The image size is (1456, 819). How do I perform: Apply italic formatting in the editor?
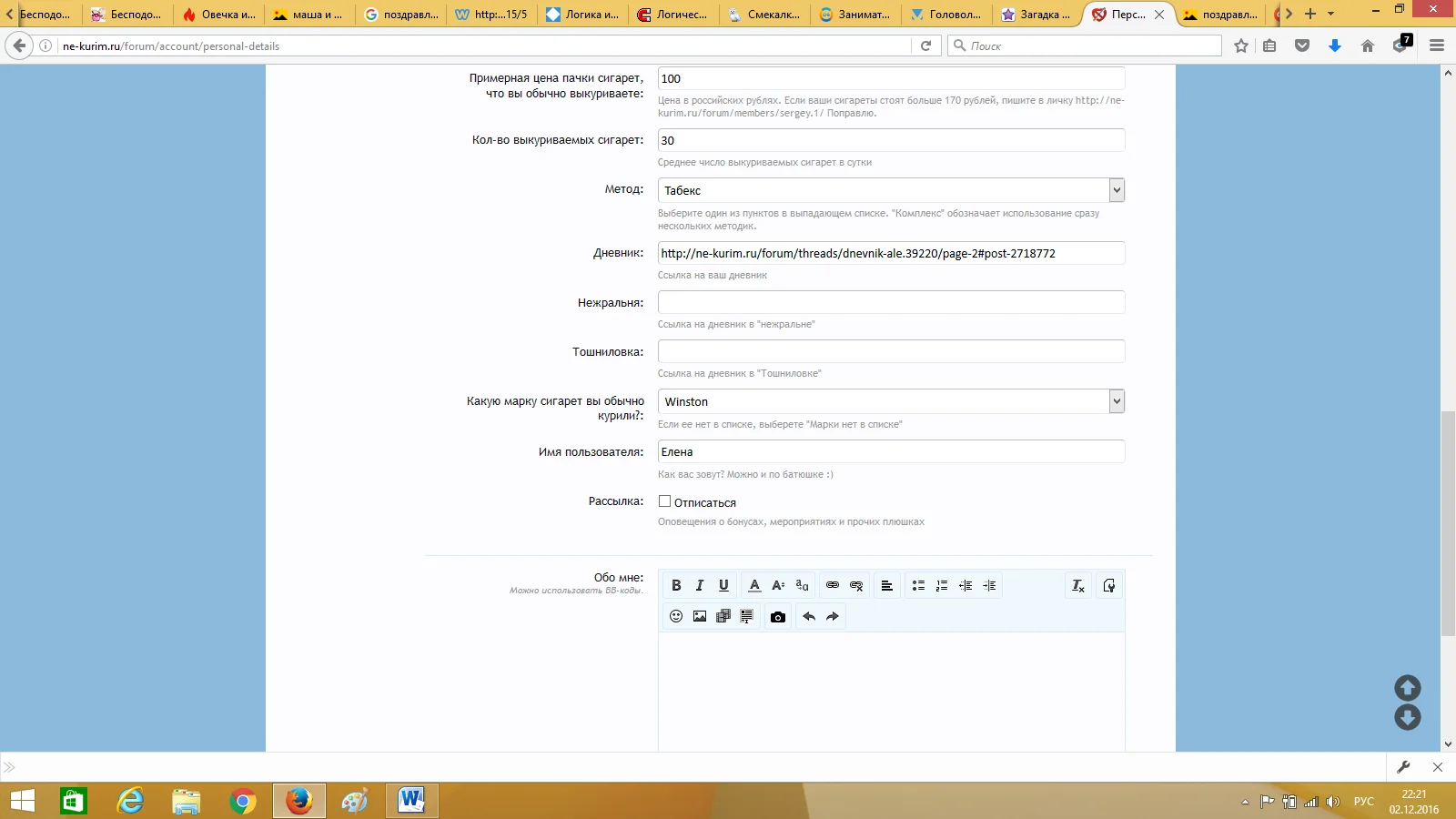tap(700, 586)
